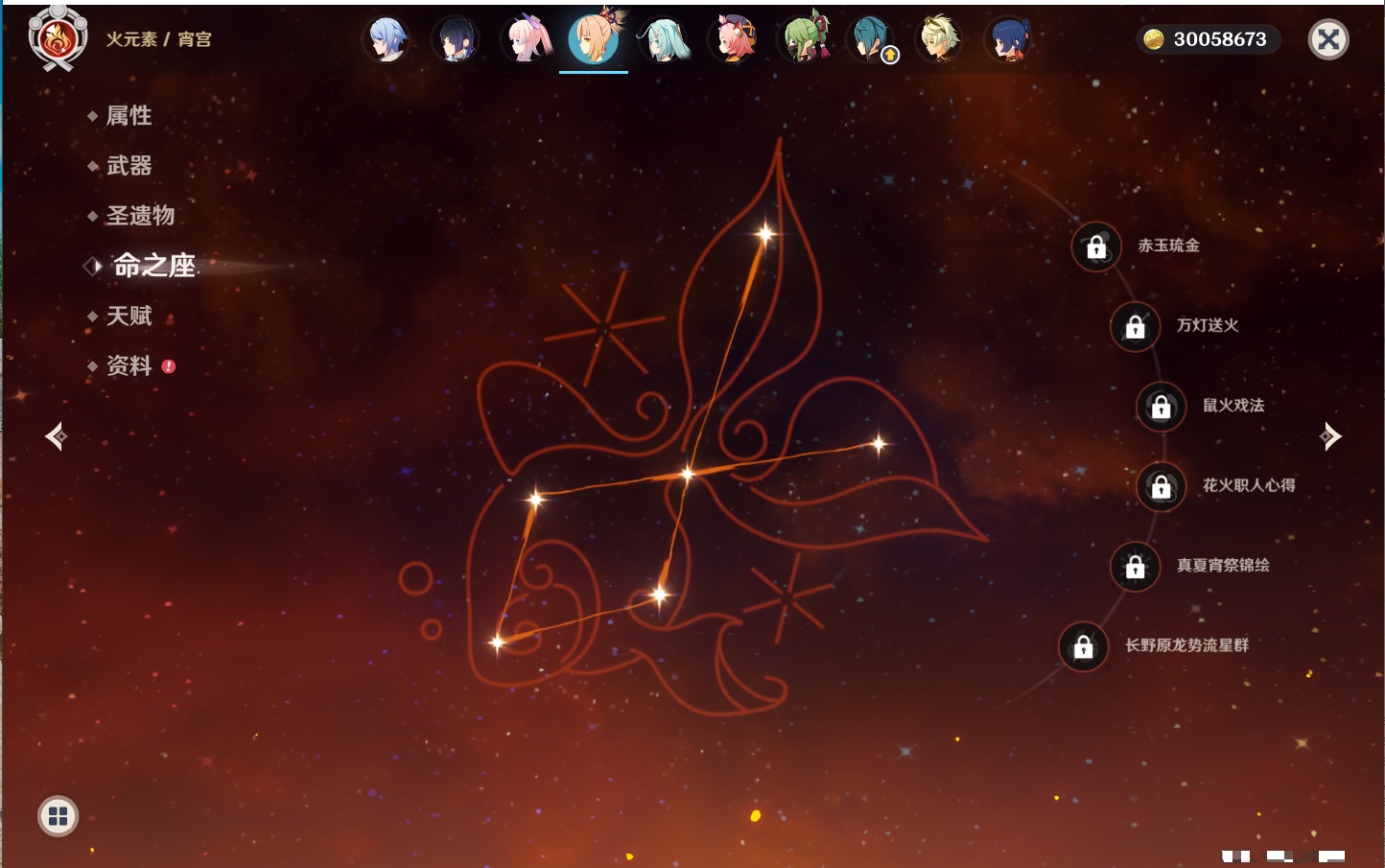Screen dimensions: 1385x868
Task: Select the light-blue-haired Ayato avatar
Action: click(x=387, y=39)
